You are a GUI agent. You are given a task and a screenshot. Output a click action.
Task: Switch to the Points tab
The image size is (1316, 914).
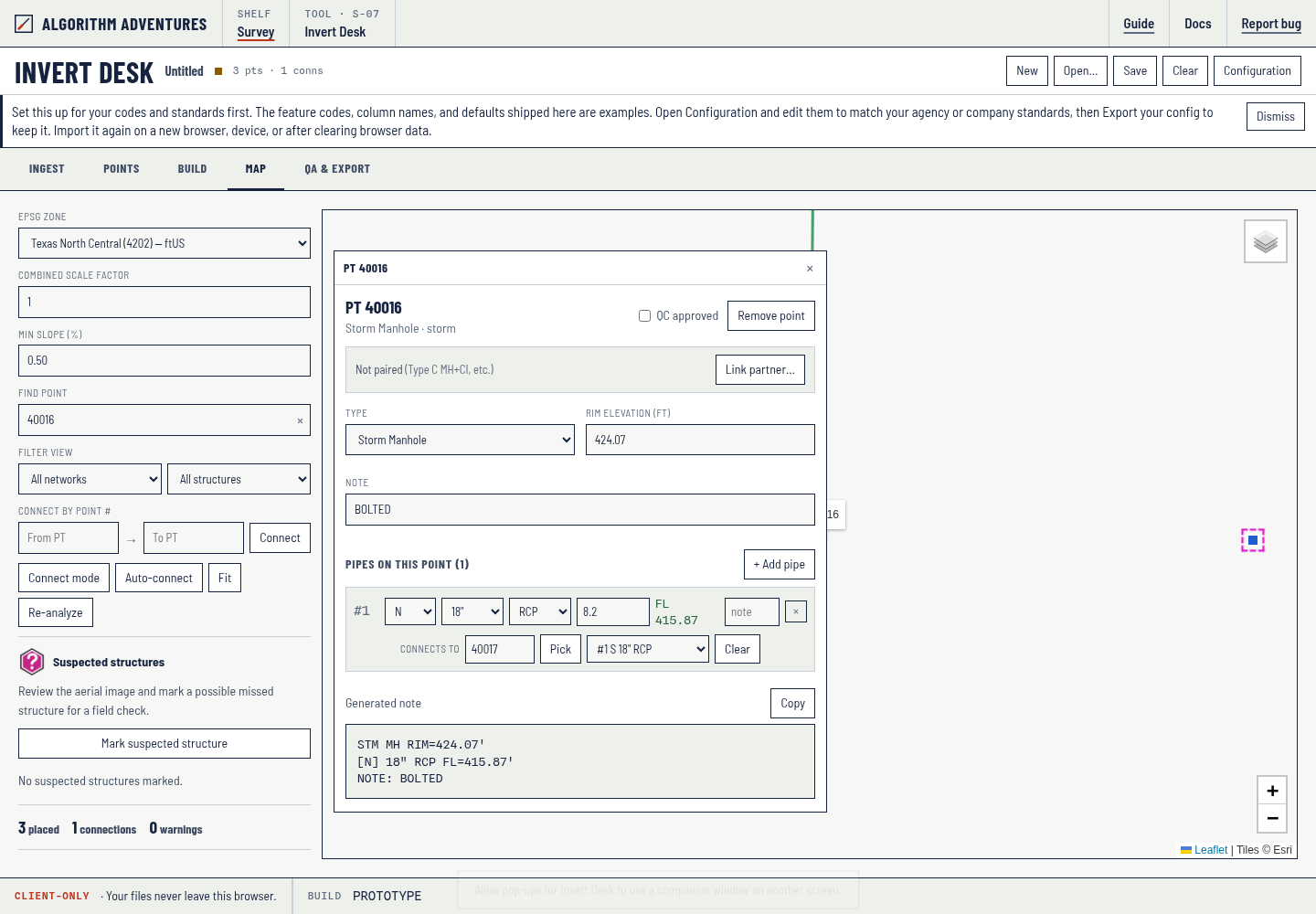pos(122,169)
